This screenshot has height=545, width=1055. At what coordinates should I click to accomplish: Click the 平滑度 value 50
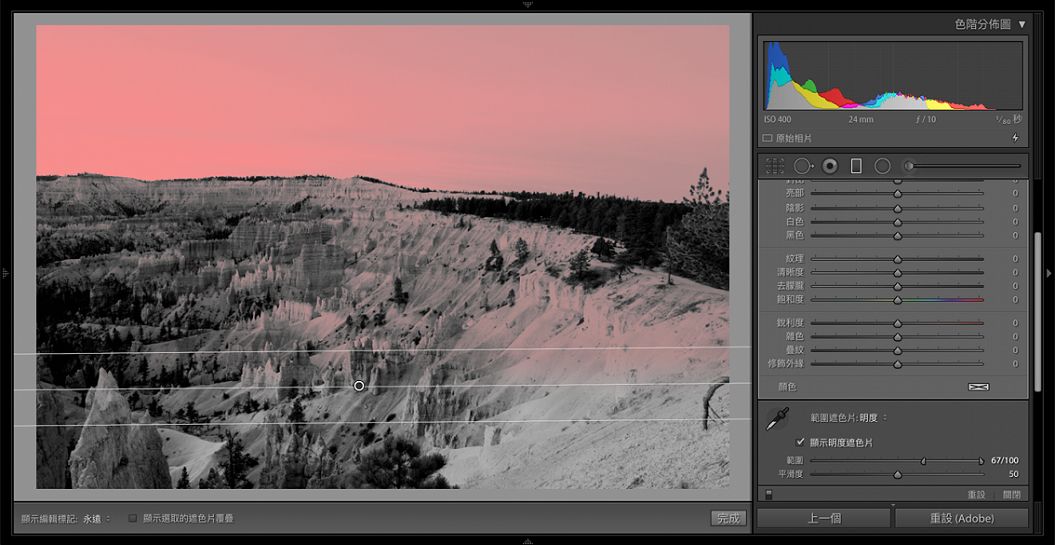[1013, 474]
